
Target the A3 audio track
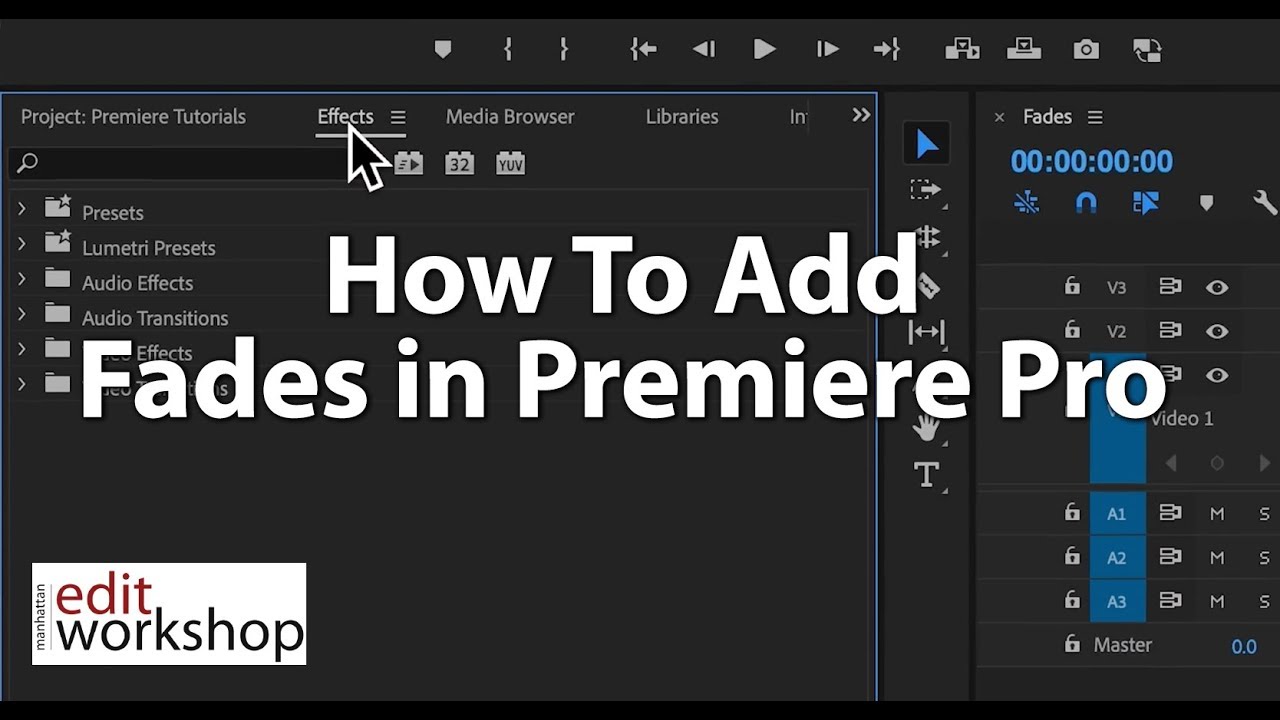tap(1117, 601)
